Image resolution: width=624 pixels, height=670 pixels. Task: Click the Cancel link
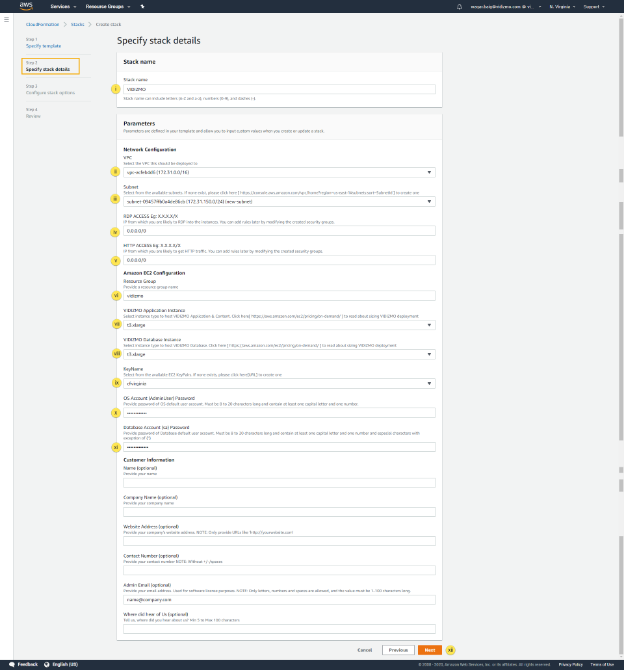[365, 649]
